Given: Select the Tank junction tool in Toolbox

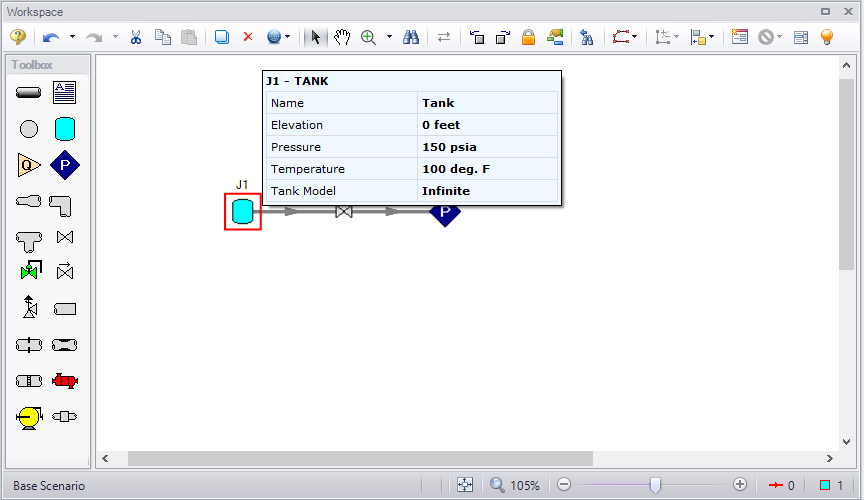Looking at the screenshot, I should (x=65, y=129).
